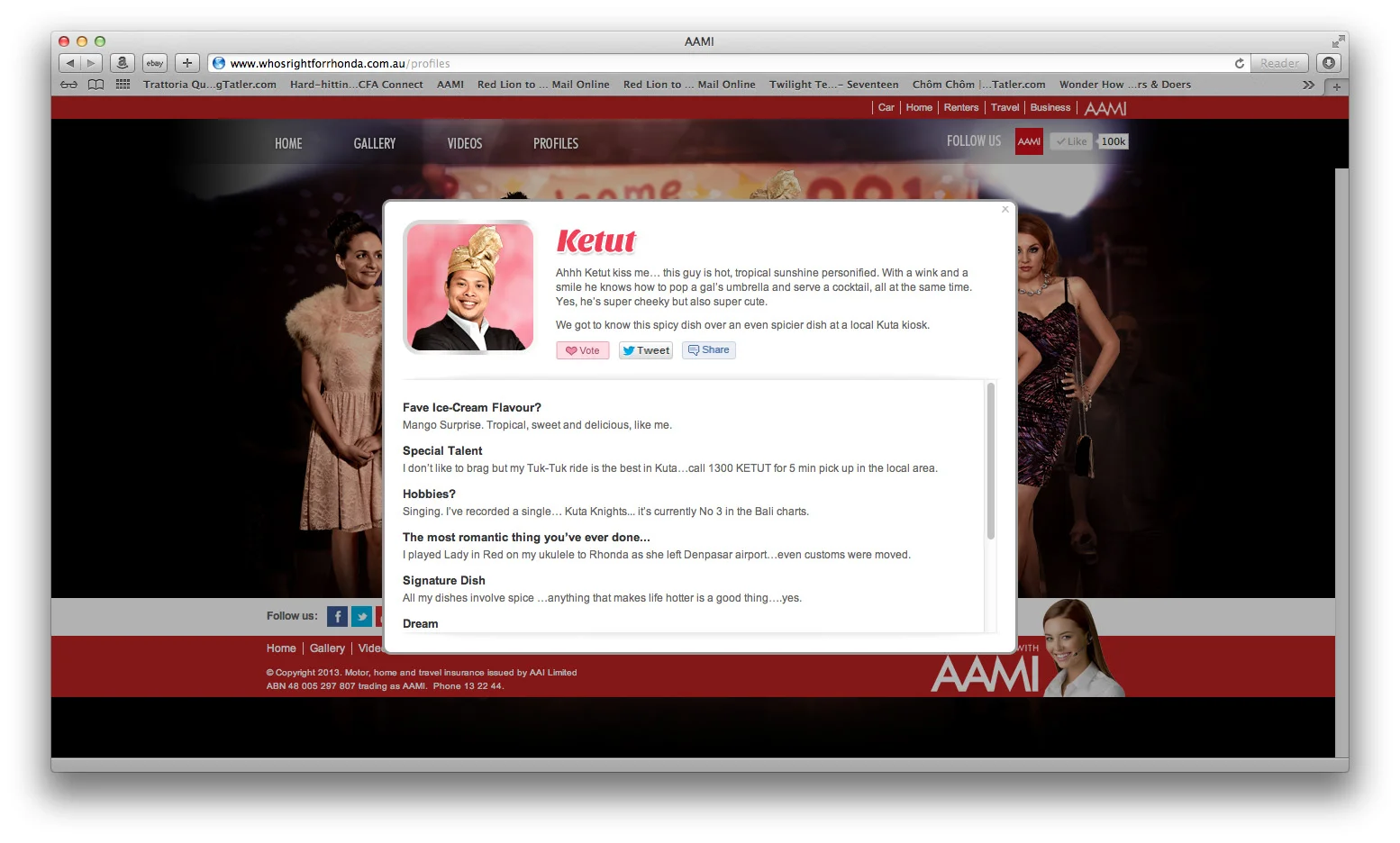
Task: Click the Safari forward arrow button
Action: pyautogui.click(x=92, y=63)
